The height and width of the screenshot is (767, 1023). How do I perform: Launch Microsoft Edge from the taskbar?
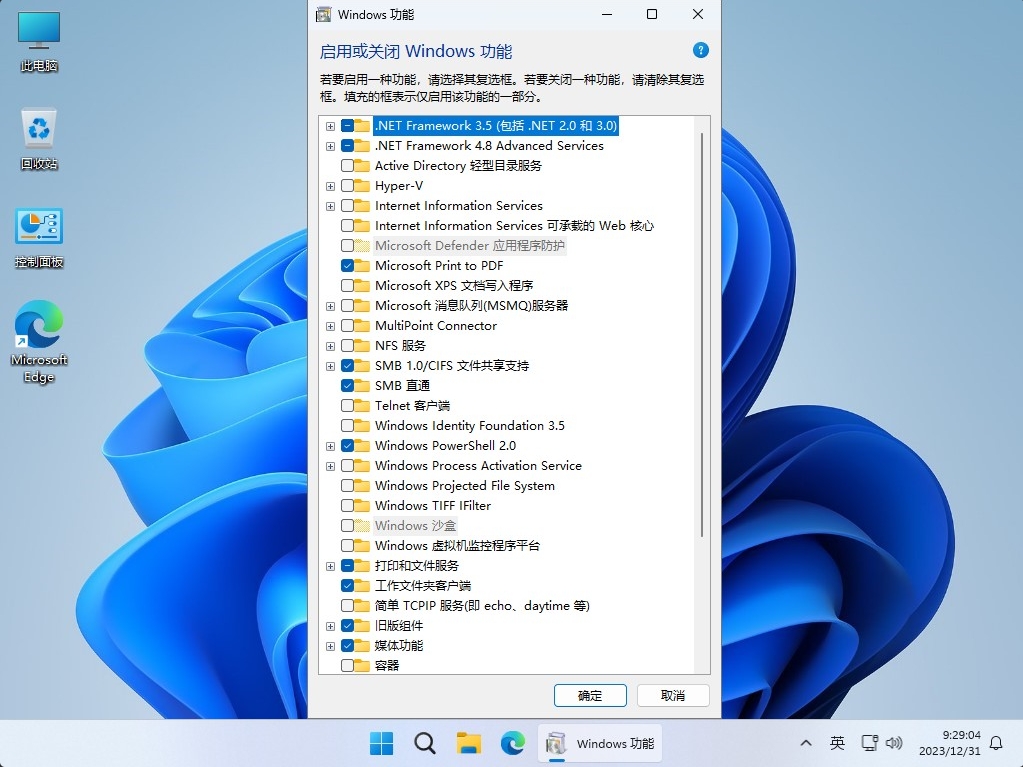pos(513,743)
